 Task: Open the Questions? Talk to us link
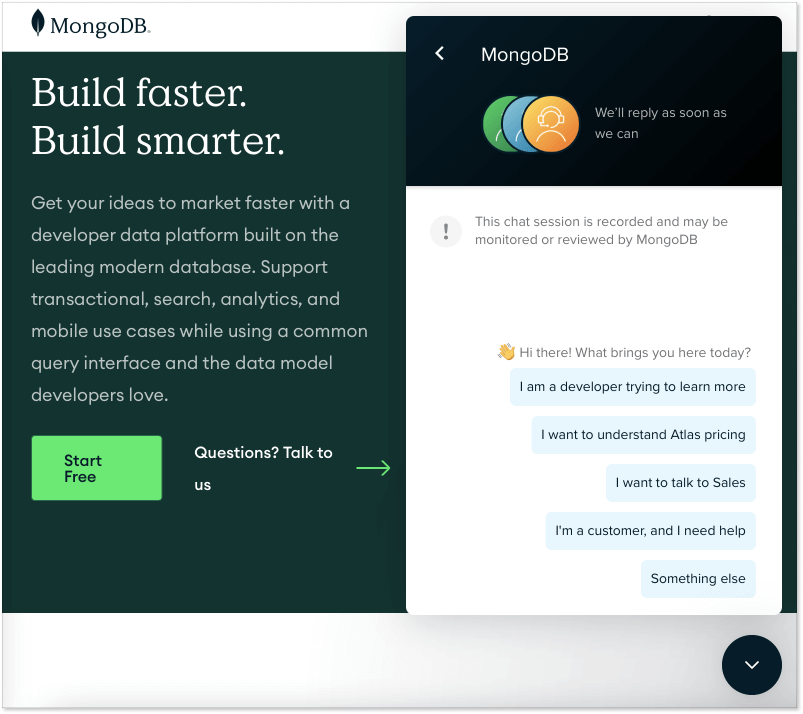[263, 469]
